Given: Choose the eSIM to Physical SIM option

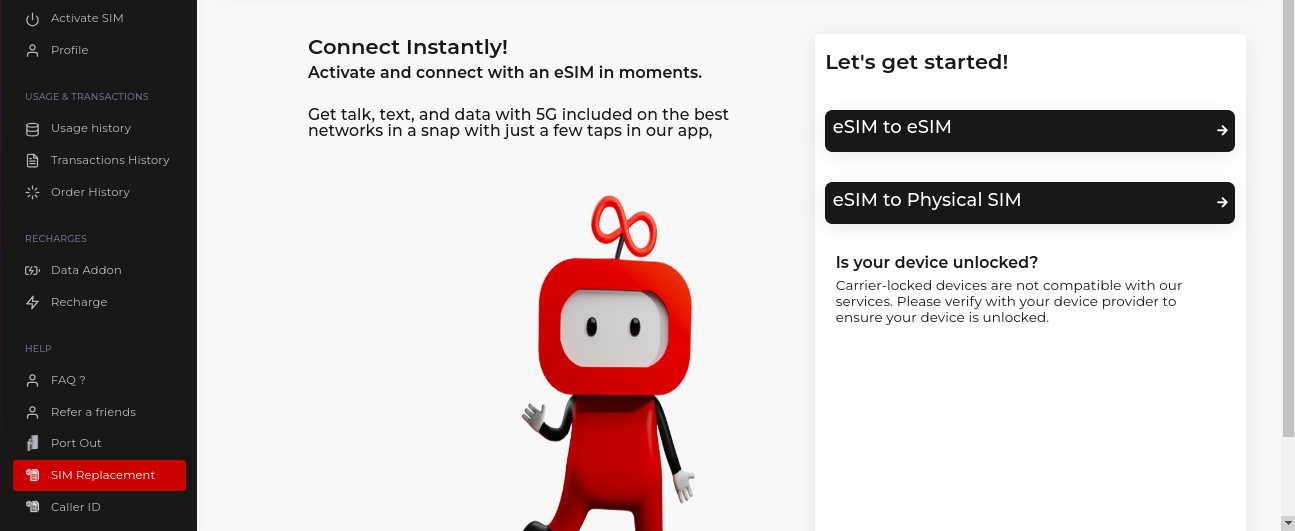Looking at the screenshot, I should tap(1030, 203).
